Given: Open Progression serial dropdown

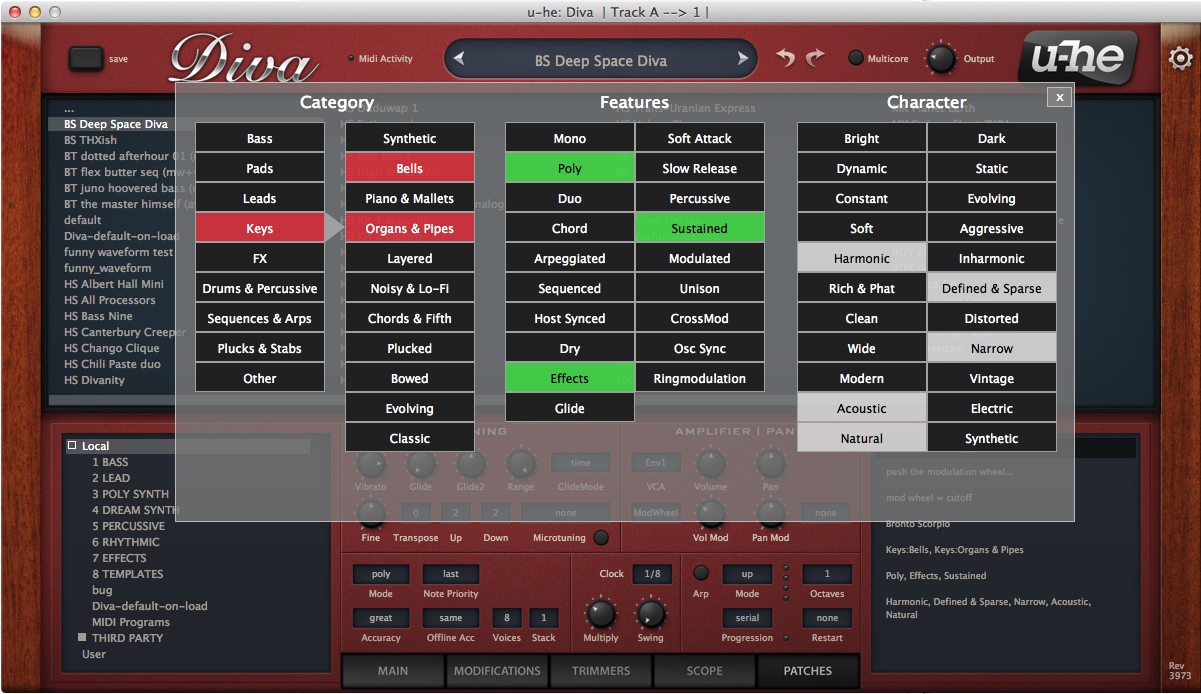Looking at the screenshot, I should (747, 618).
